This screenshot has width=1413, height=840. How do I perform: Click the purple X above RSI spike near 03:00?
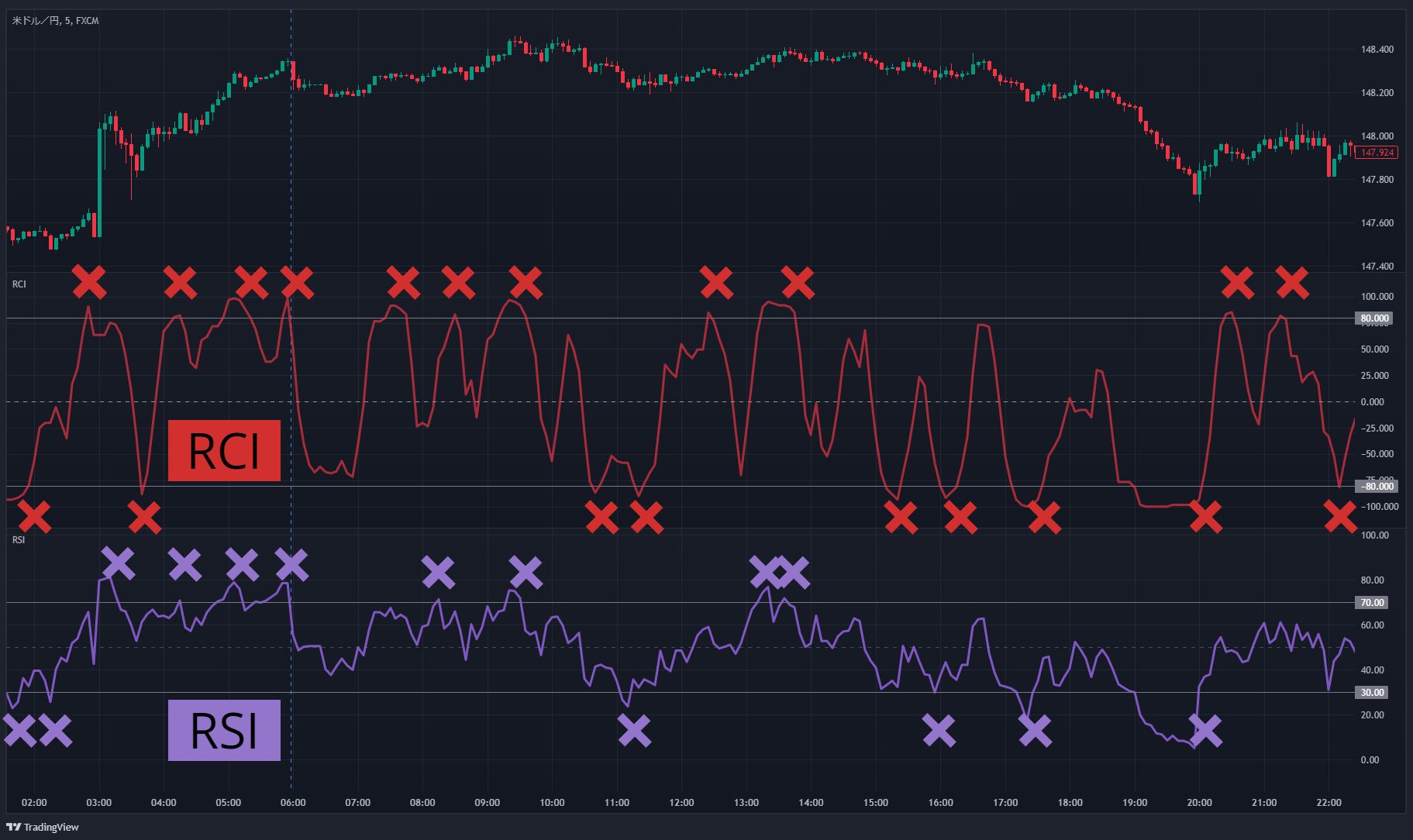click(x=118, y=563)
